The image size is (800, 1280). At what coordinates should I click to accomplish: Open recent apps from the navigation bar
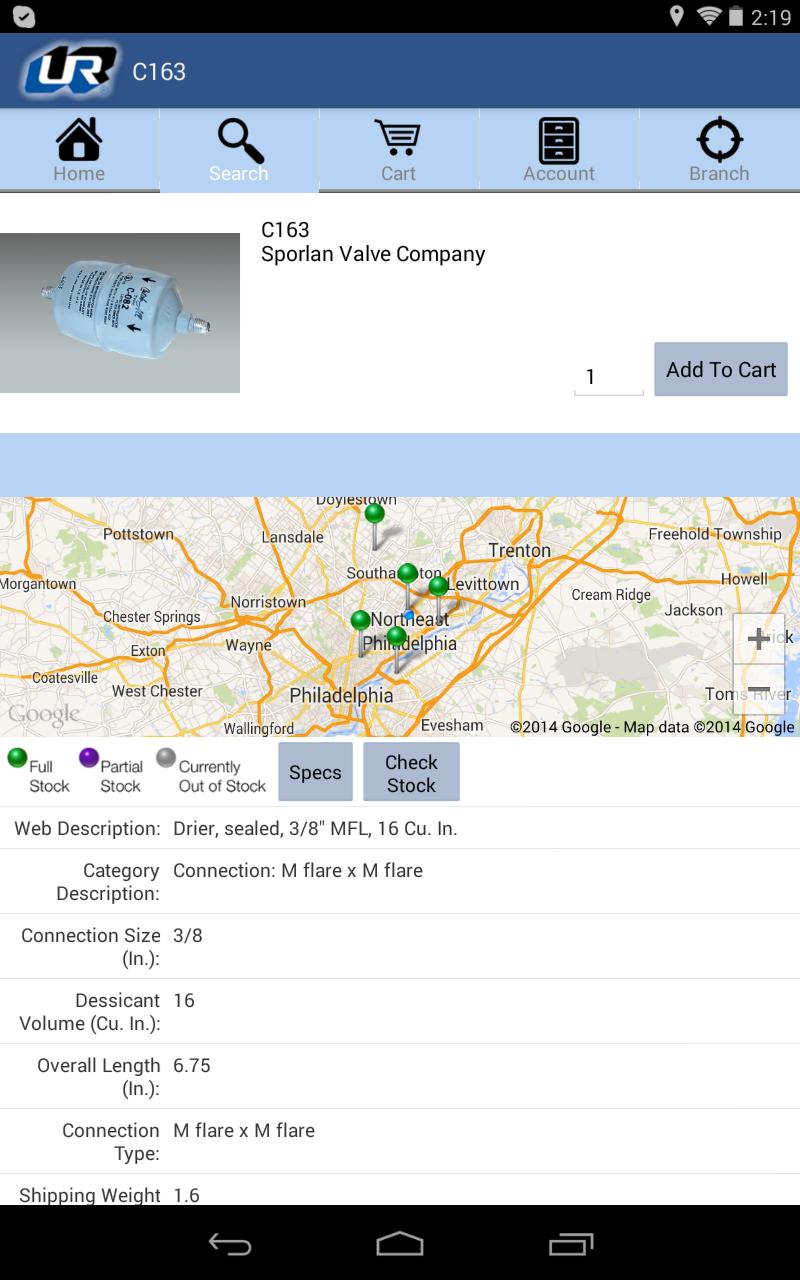point(570,1246)
